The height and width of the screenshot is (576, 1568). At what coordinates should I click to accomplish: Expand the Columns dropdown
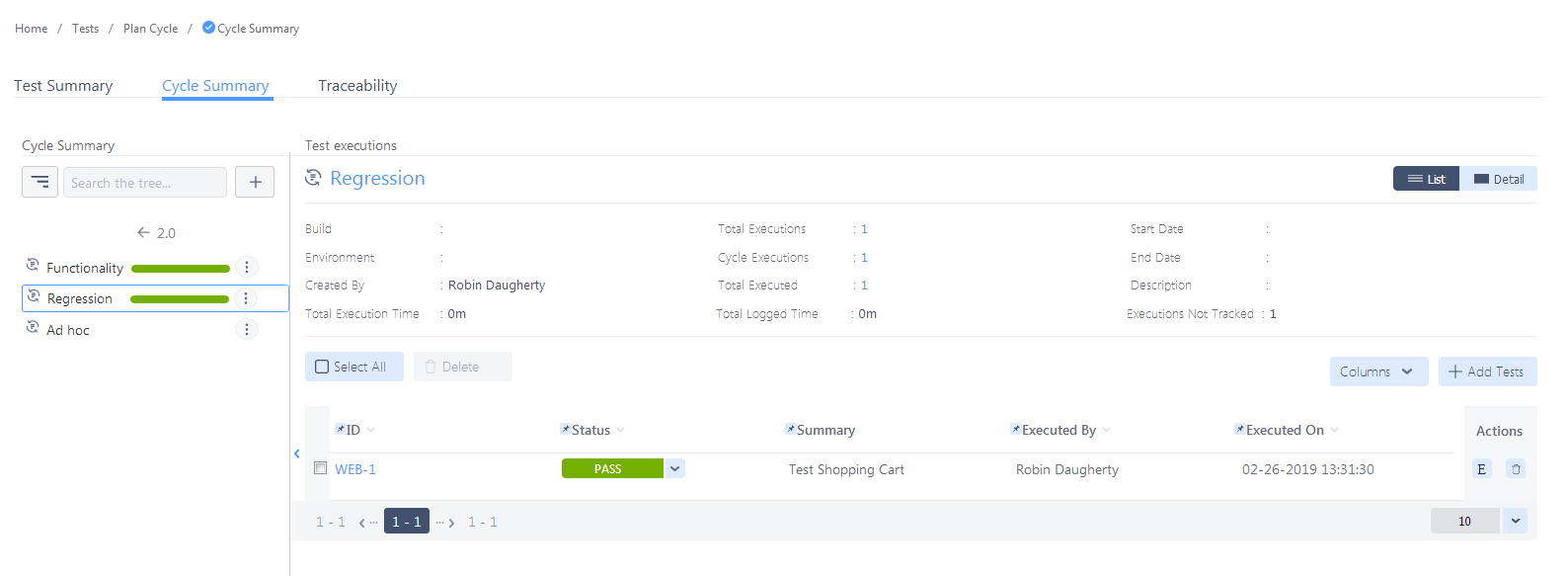tap(1378, 371)
